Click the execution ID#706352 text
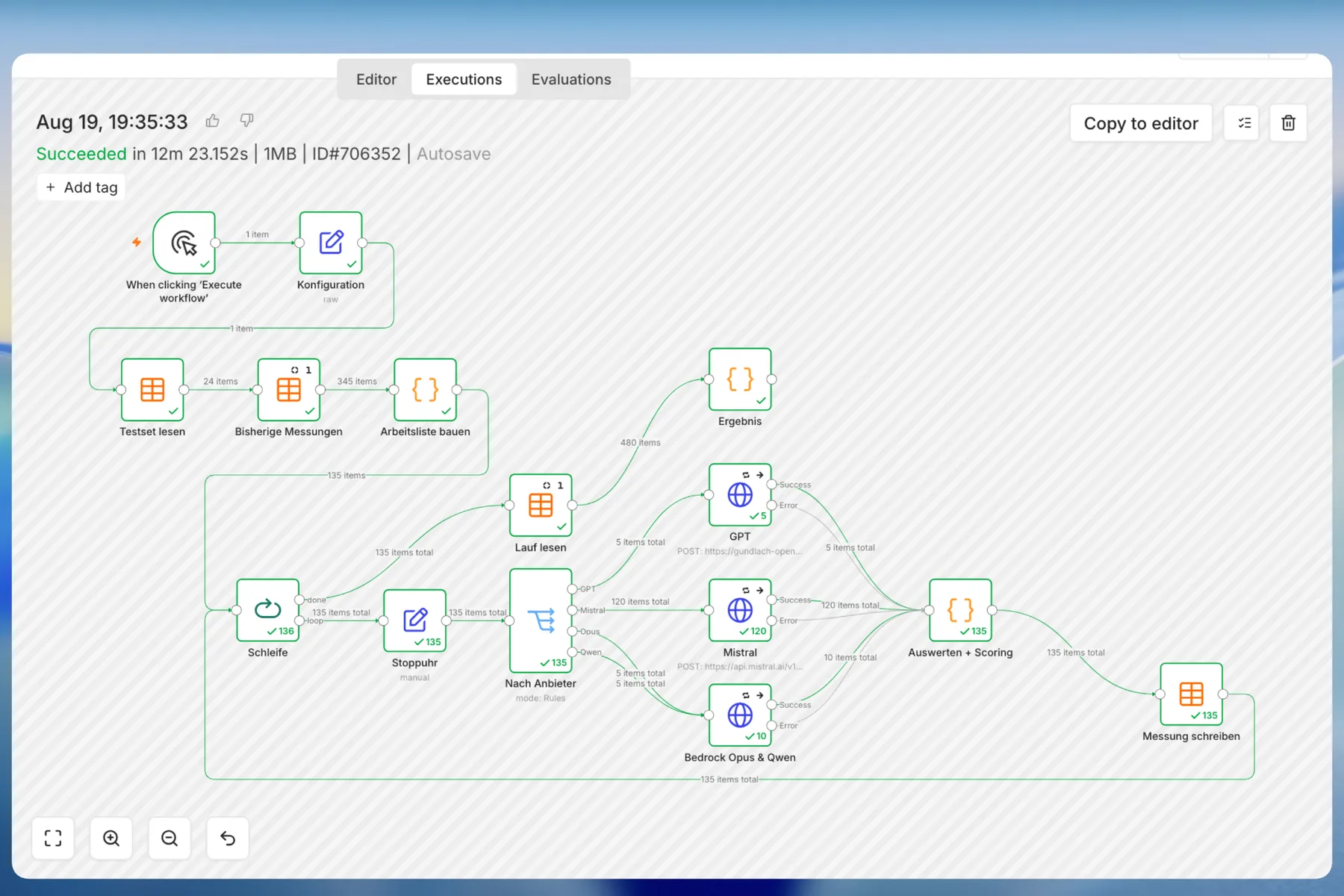 pos(356,154)
